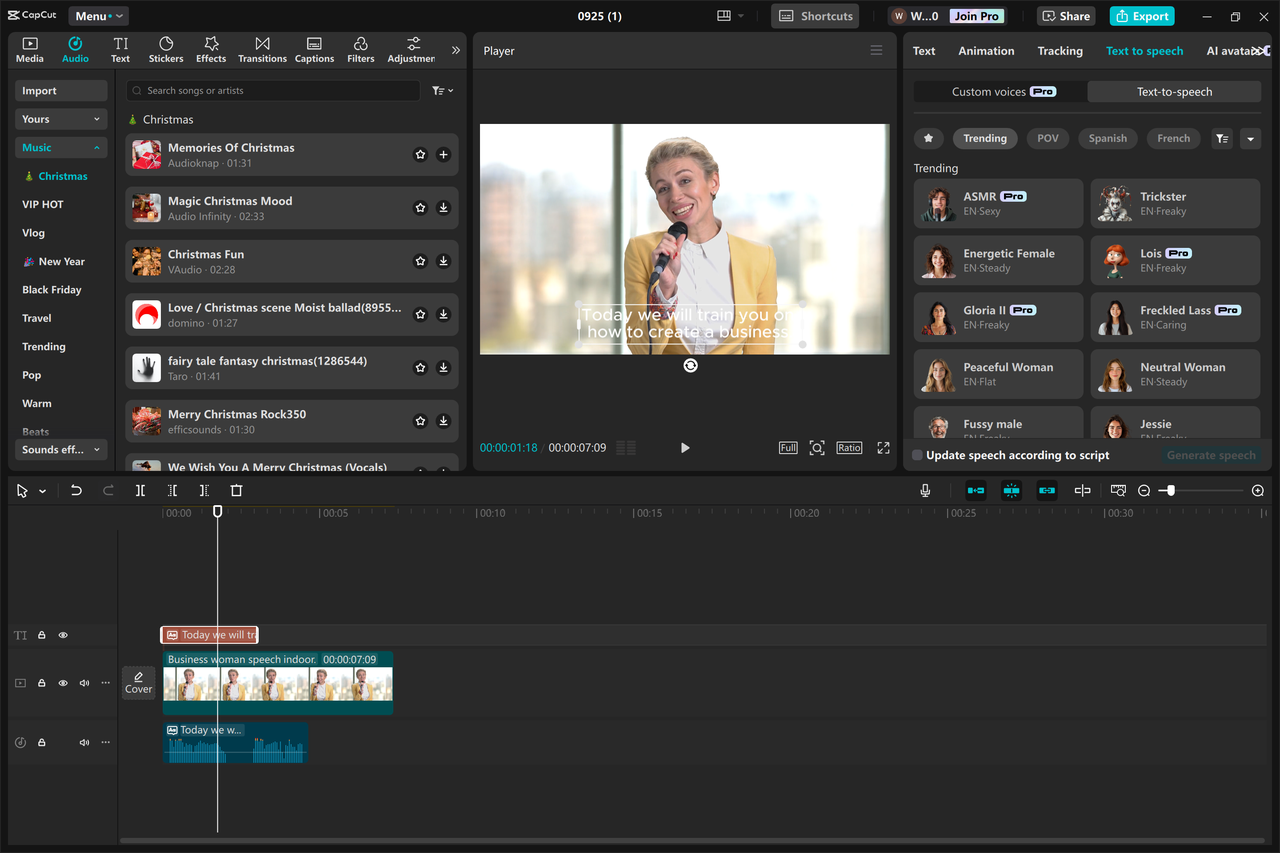Mute the audio track in the timeline
This screenshot has height=853, width=1280.
pos(84,742)
